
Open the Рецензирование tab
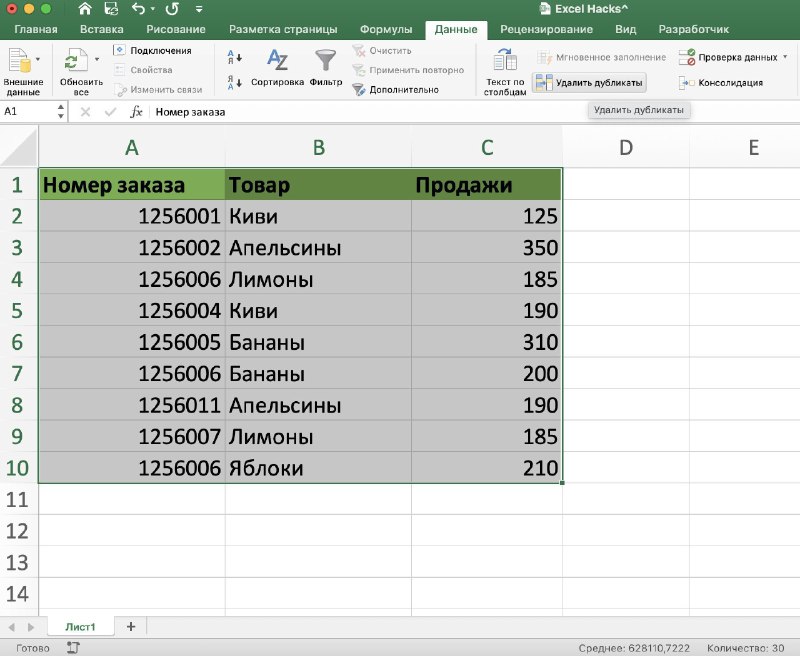pos(546,29)
